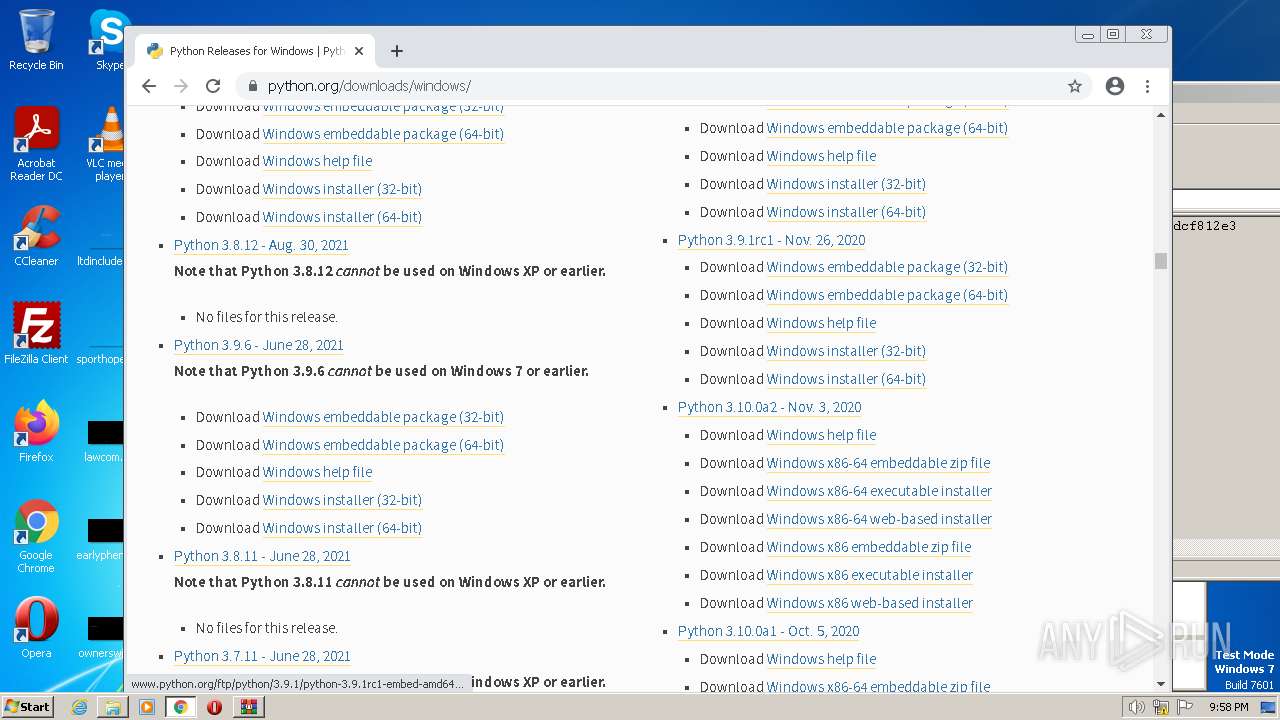Switch to Chrome in the taskbar
1280x720 pixels.
(x=181, y=707)
